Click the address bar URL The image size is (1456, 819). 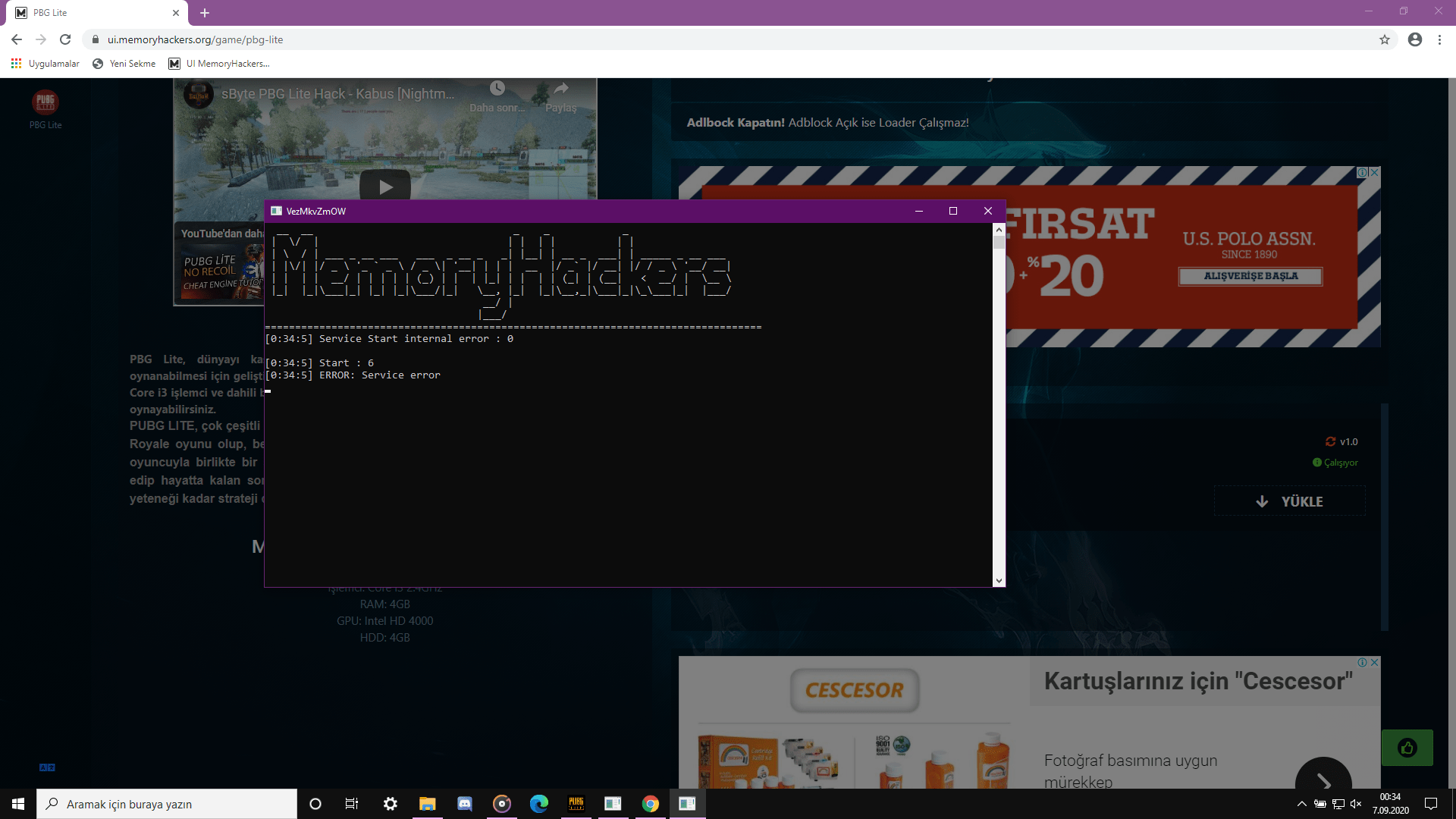point(196,39)
